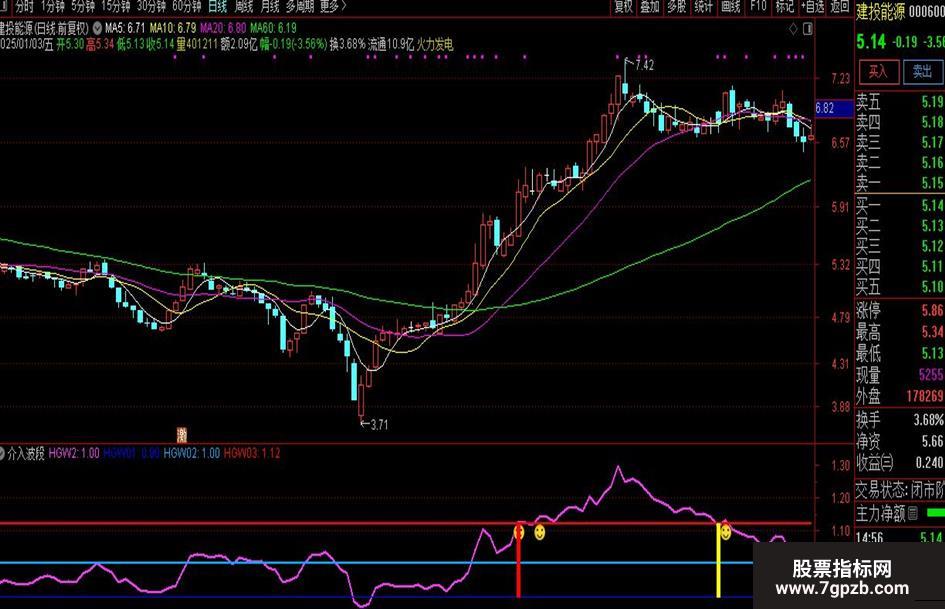Click the 卖一 ask level row

click(900, 183)
